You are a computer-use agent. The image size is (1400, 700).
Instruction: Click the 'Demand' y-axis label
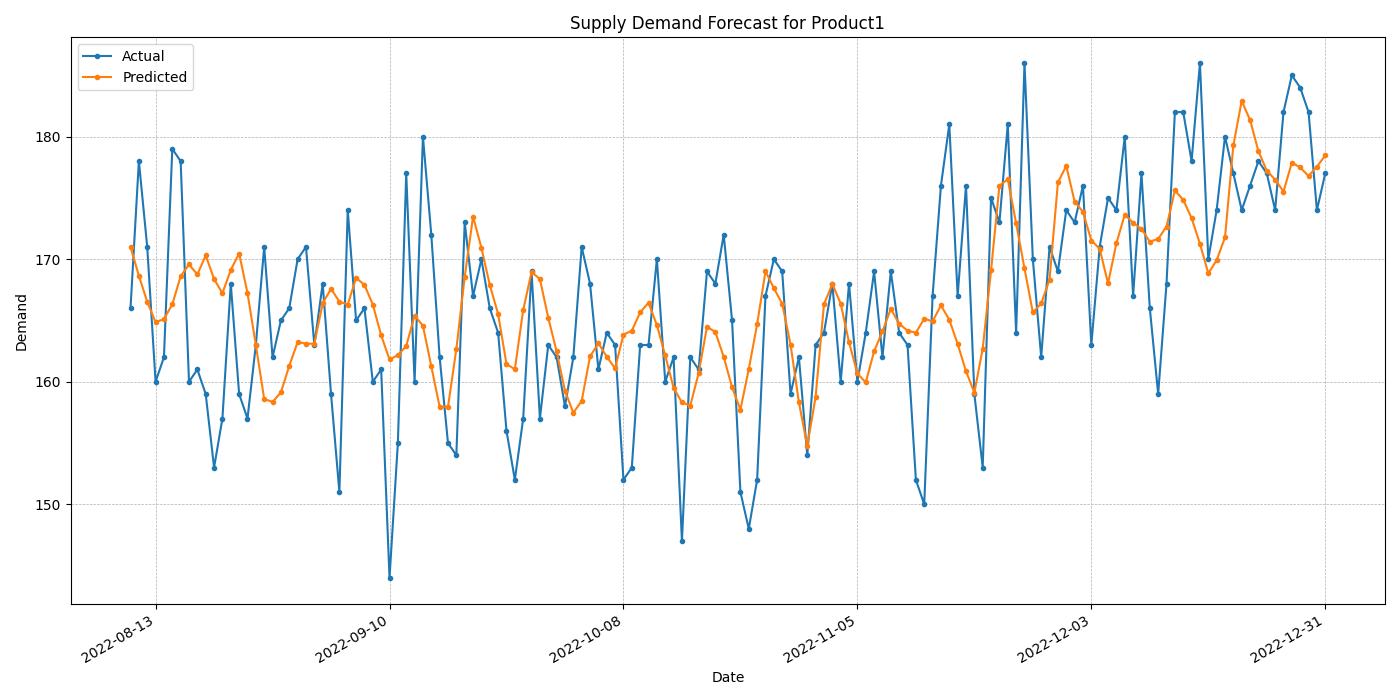pyautogui.click(x=22, y=322)
